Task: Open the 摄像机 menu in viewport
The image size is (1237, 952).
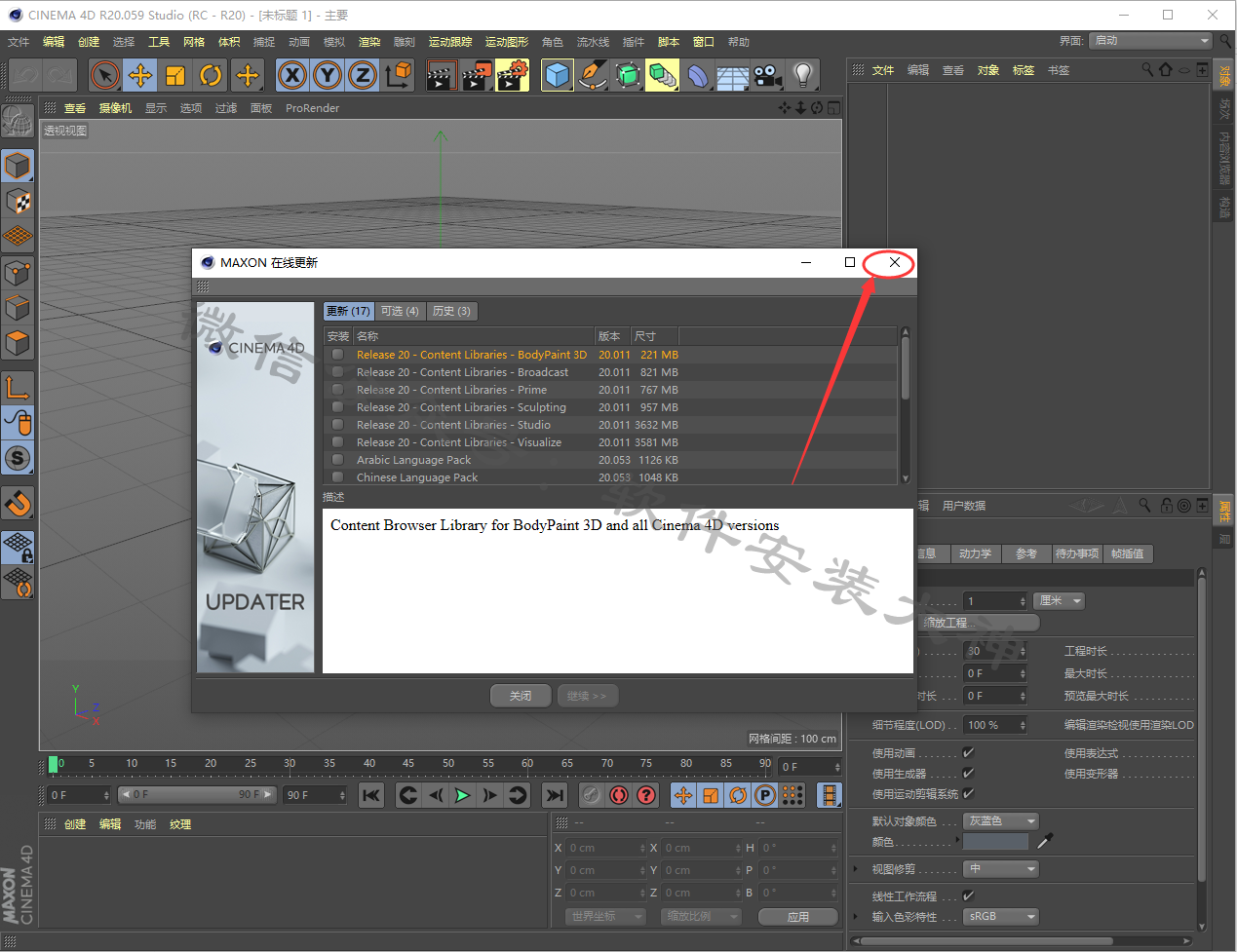Action: [x=115, y=108]
